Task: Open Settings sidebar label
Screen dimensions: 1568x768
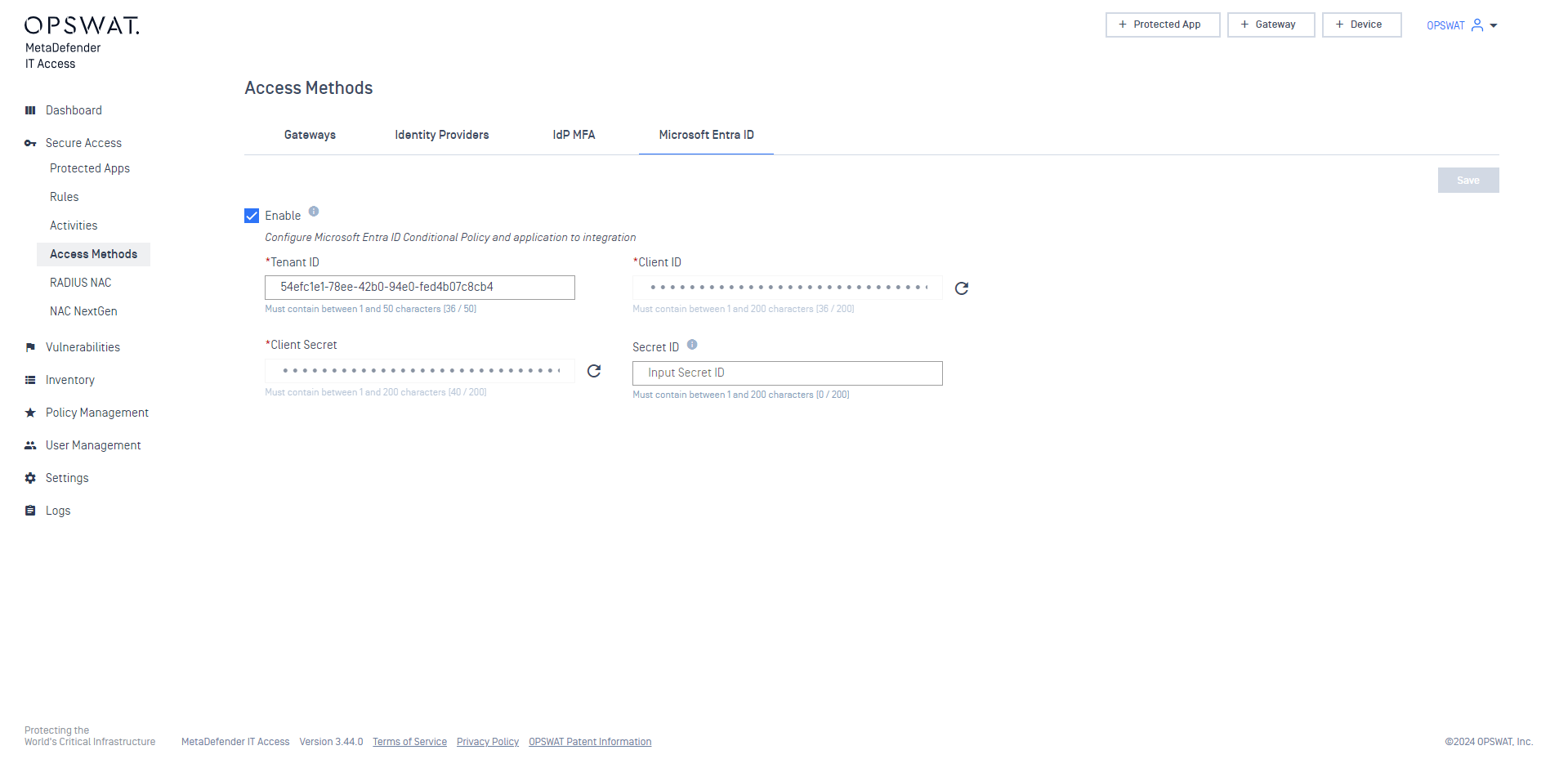Action: [x=67, y=478]
